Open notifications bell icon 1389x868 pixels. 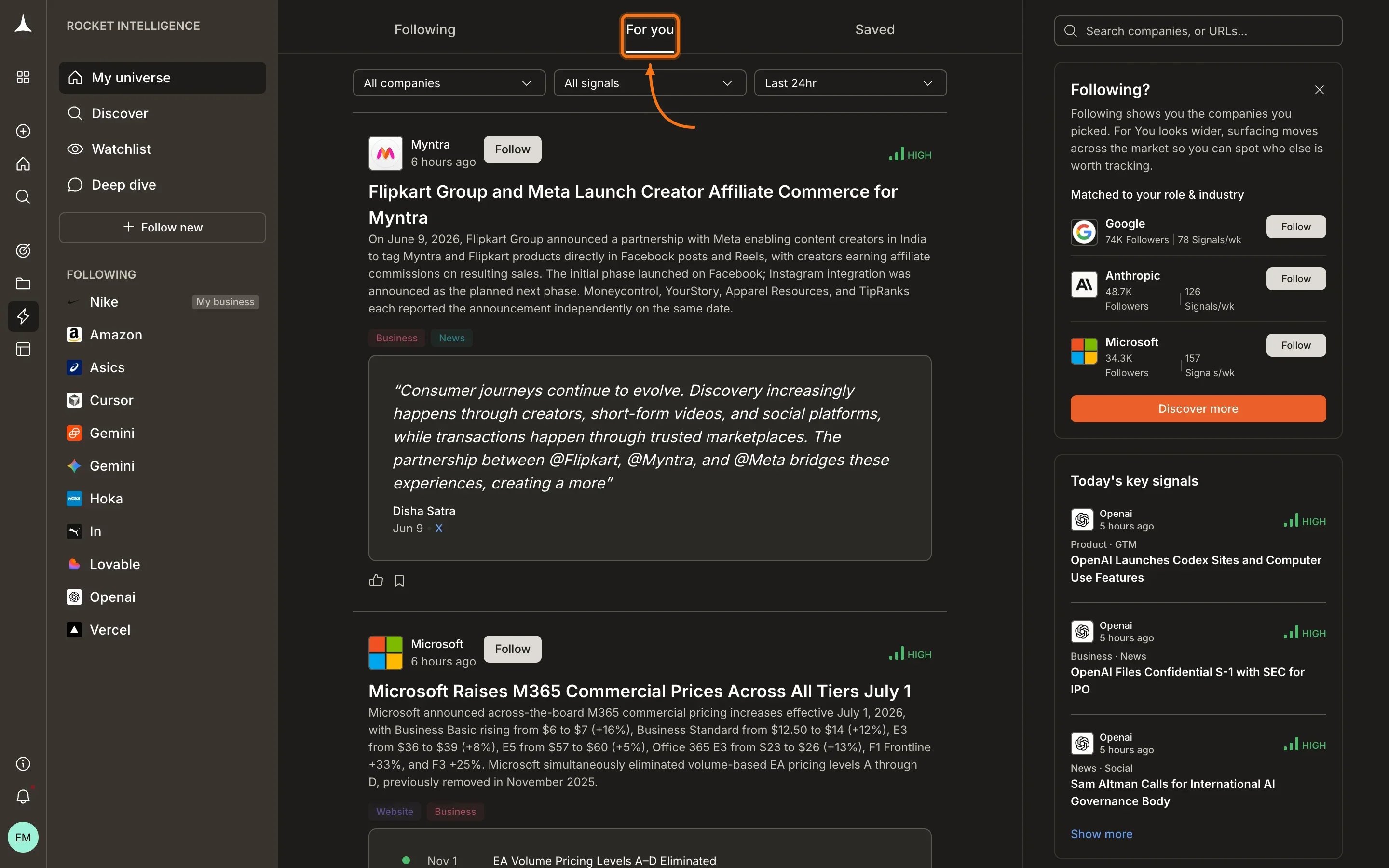click(23, 797)
